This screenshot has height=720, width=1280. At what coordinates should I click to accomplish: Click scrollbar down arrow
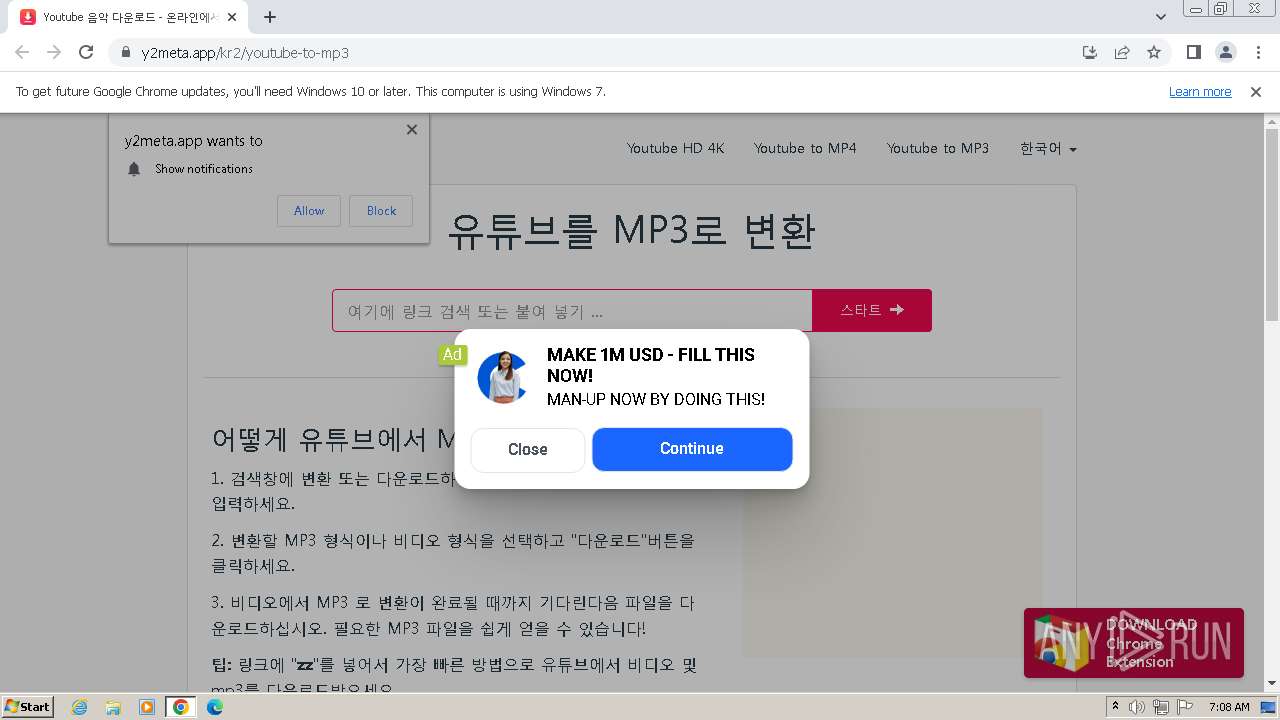click(1272, 684)
